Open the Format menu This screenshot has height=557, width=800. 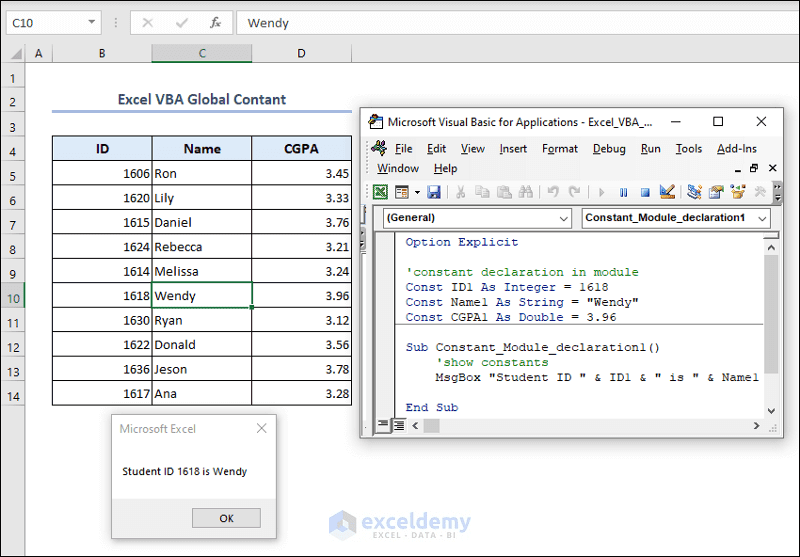560,148
